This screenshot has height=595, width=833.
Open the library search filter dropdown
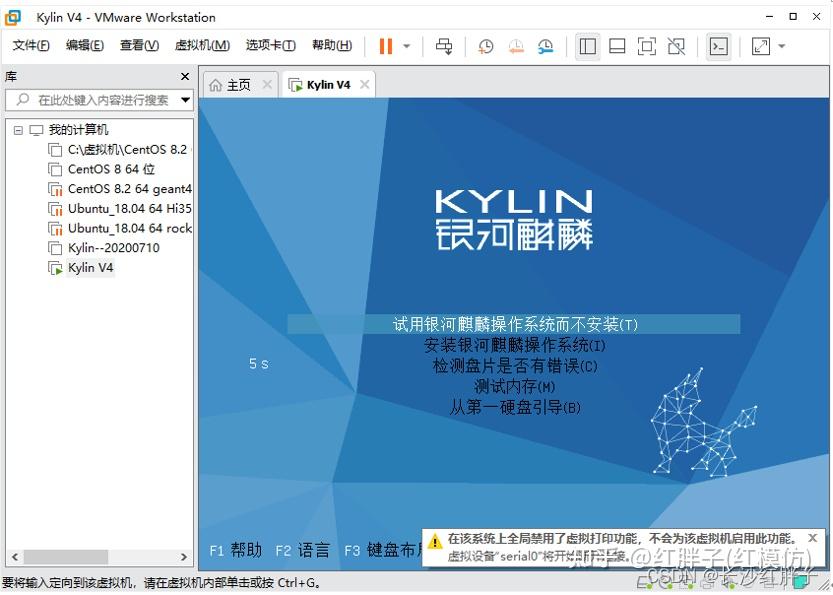point(185,100)
